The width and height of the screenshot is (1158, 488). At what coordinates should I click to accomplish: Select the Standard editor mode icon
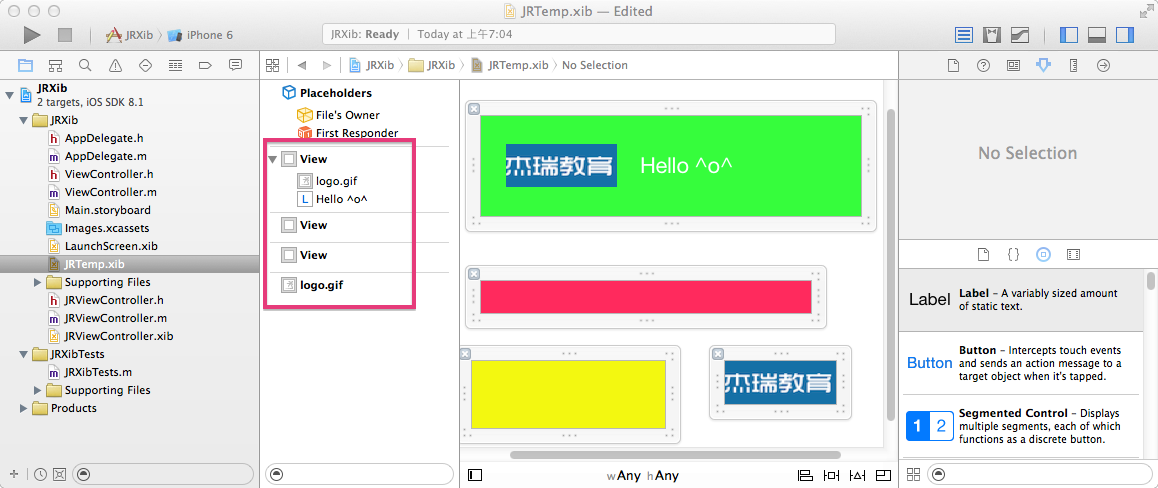[x=963, y=35]
